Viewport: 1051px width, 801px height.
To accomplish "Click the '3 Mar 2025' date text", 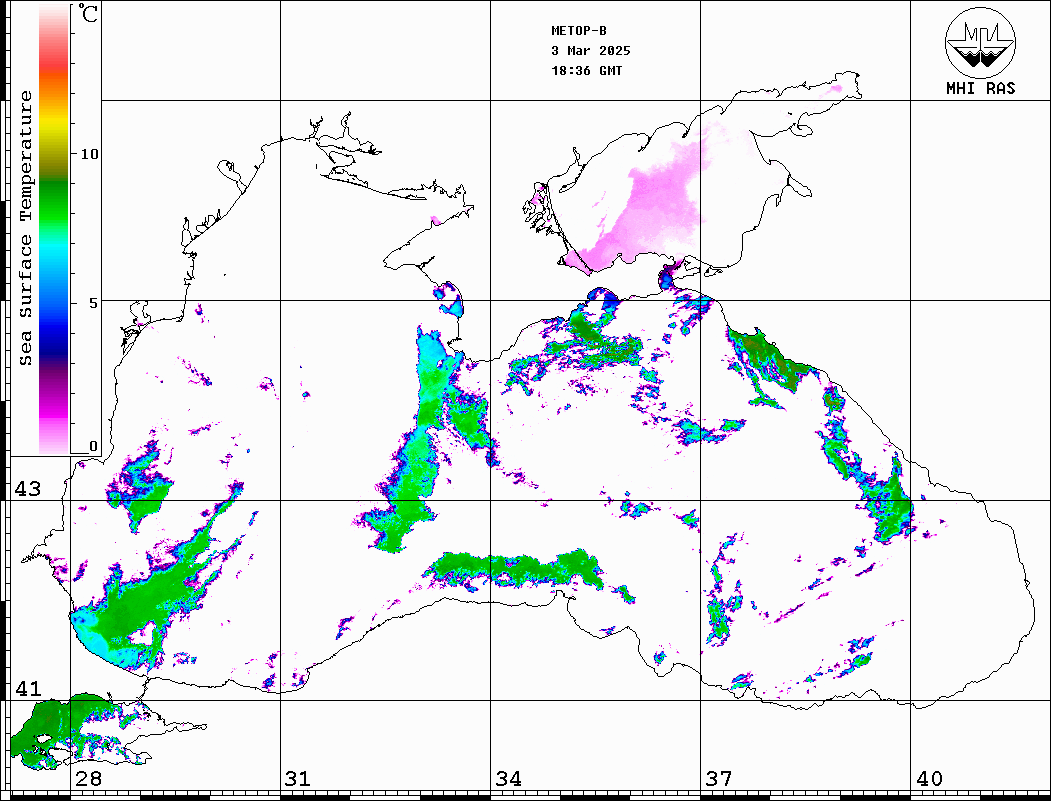I will coord(591,51).
